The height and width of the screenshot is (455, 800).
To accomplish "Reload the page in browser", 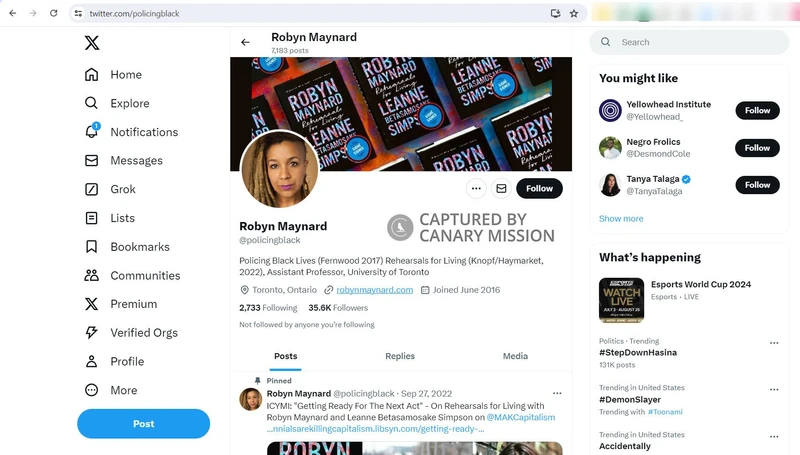I will [x=54, y=13].
